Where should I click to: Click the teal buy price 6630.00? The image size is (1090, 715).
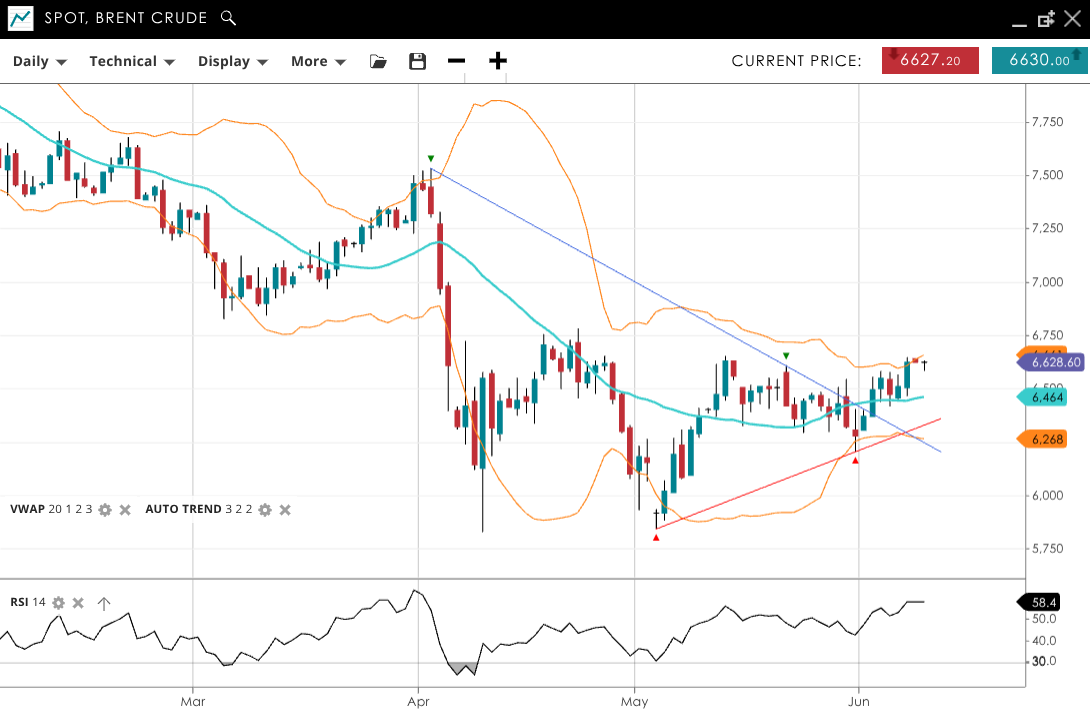point(1039,61)
